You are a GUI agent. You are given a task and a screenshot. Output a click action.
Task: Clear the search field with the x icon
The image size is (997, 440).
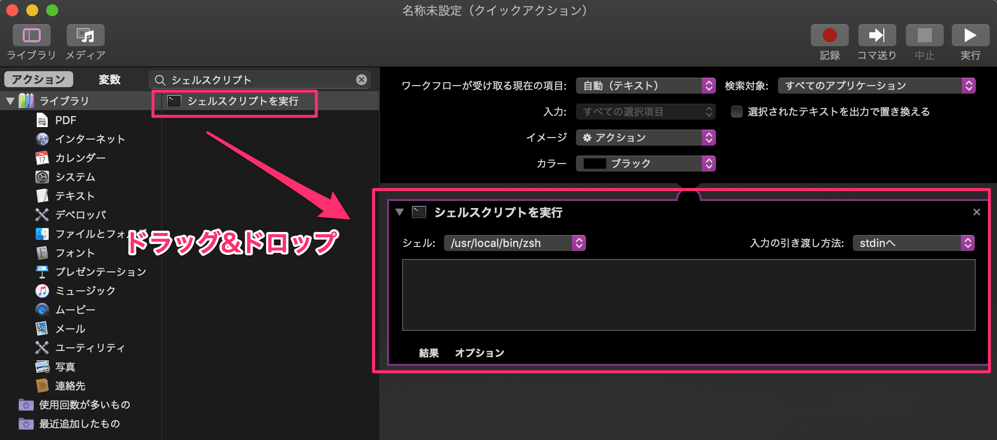click(361, 79)
